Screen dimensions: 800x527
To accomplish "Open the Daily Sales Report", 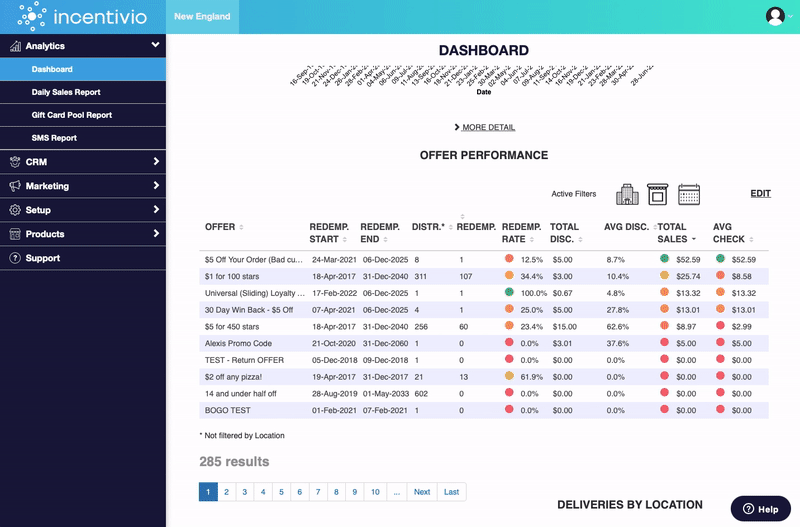I will pos(66,92).
